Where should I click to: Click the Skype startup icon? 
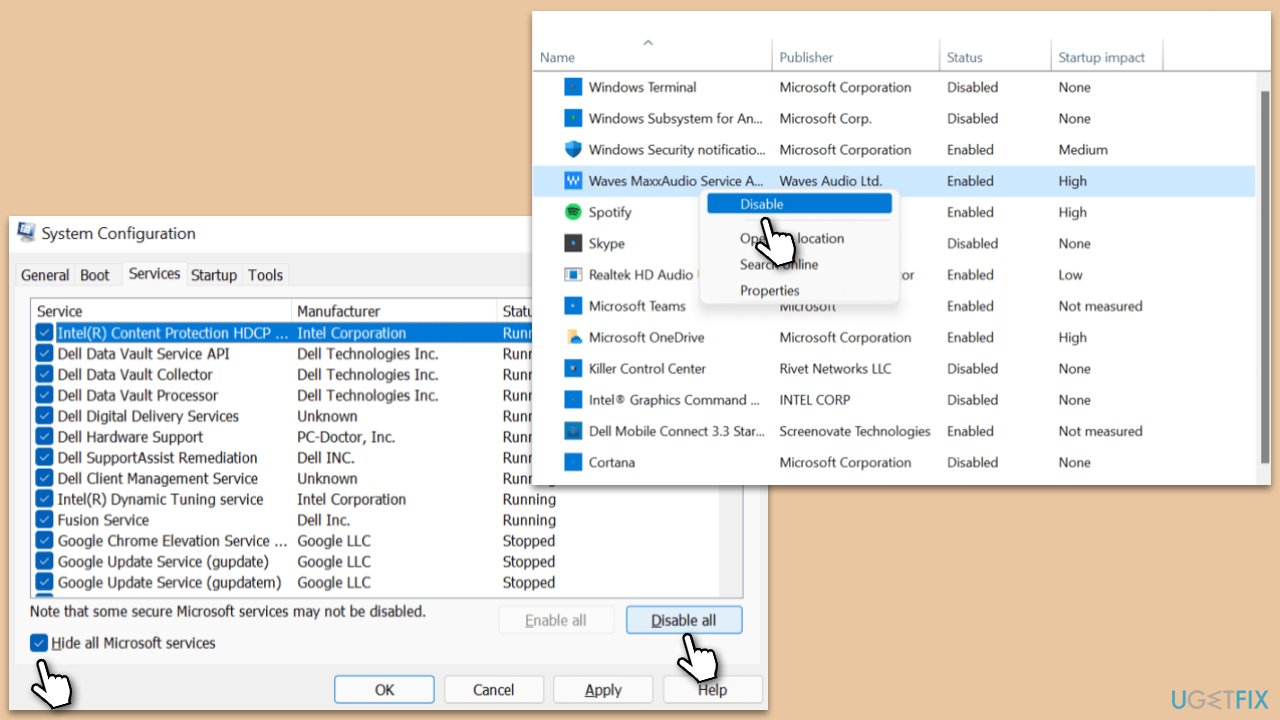(x=573, y=243)
